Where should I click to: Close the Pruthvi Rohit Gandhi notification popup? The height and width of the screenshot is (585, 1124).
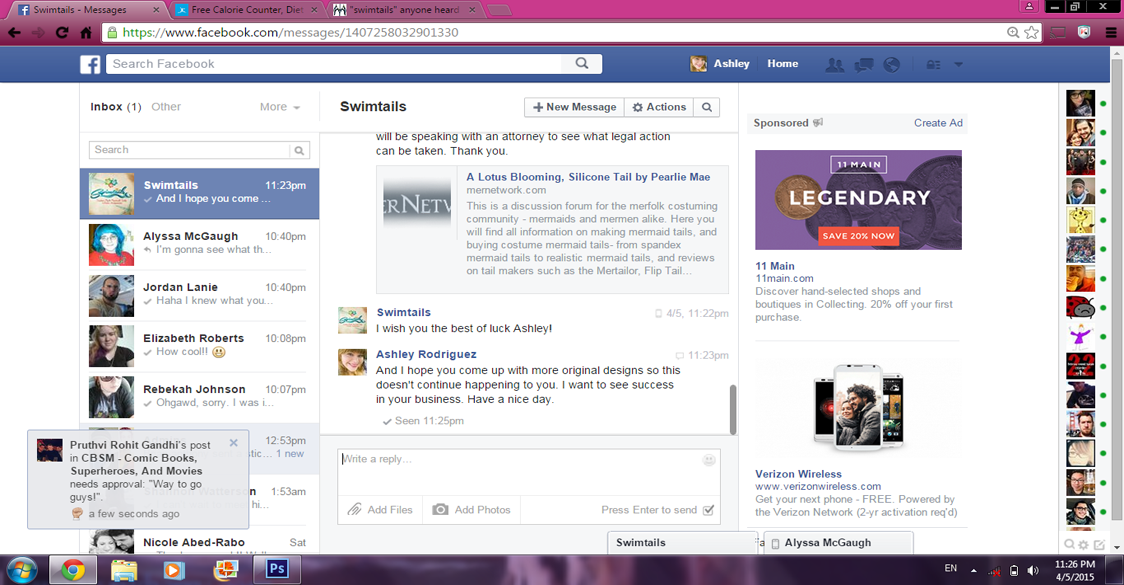(234, 443)
